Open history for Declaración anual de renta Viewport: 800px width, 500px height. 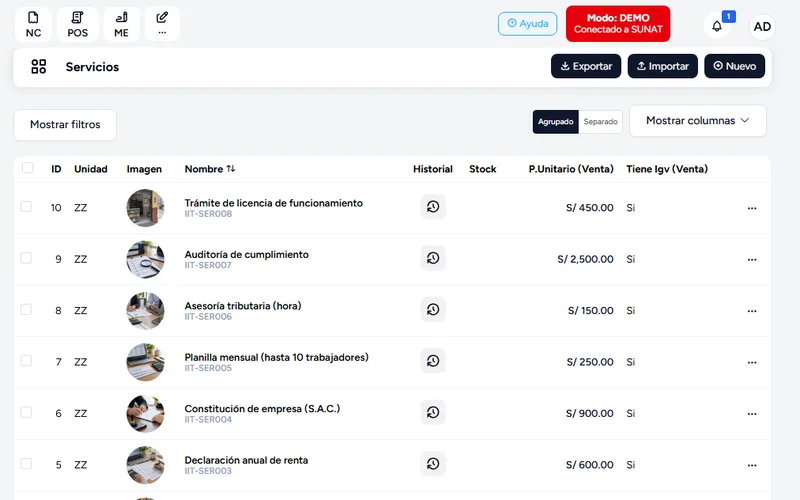pyautogui.click(x=433, y=464)
